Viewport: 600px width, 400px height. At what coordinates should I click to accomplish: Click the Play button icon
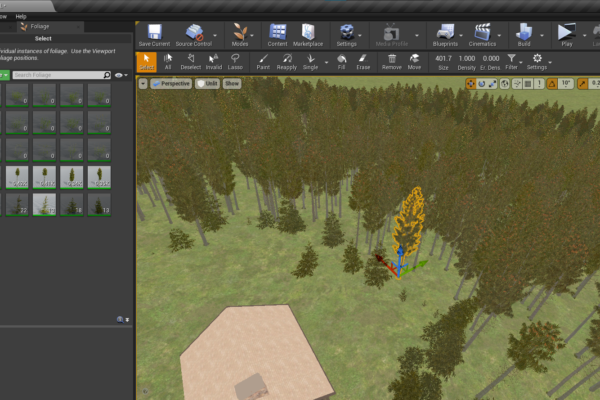tap(566, 32)
